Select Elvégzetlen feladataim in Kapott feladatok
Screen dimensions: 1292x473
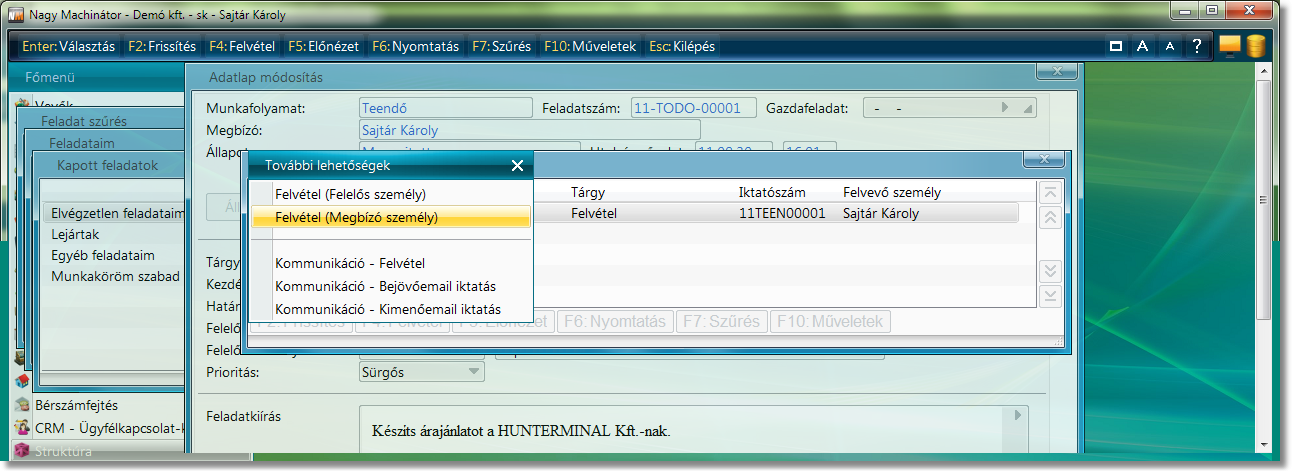click(118, 213)
